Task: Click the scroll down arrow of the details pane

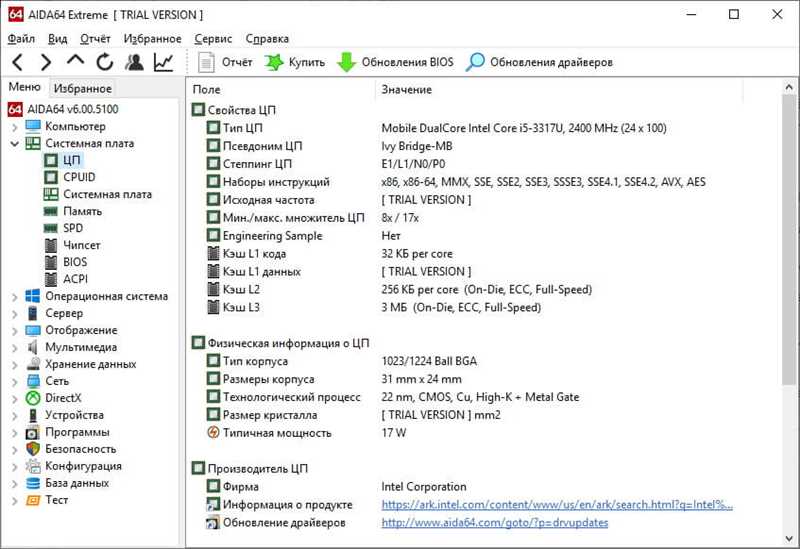Action: click(789, 539)
